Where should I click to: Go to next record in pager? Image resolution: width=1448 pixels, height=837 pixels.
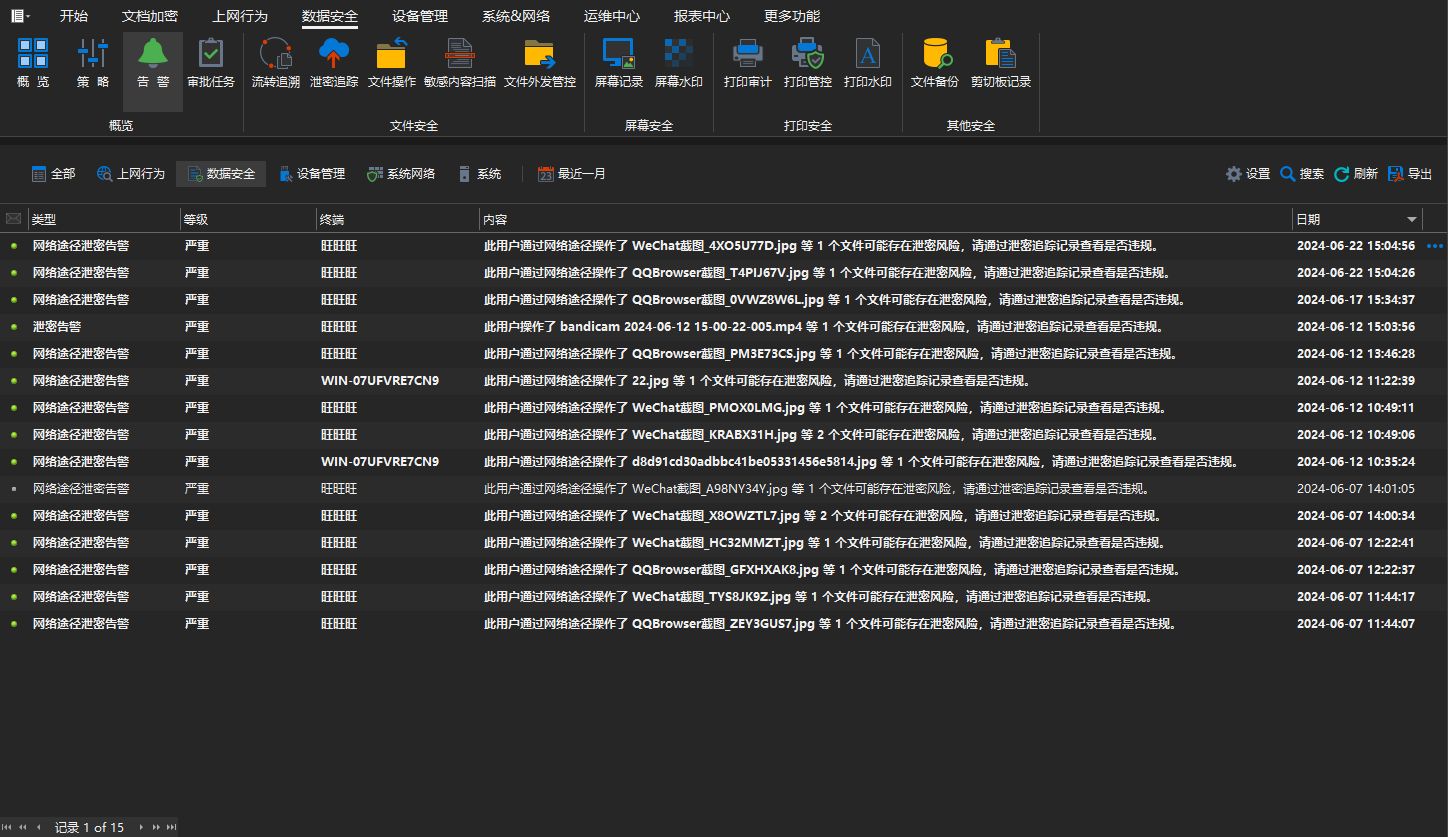(141, 827)
